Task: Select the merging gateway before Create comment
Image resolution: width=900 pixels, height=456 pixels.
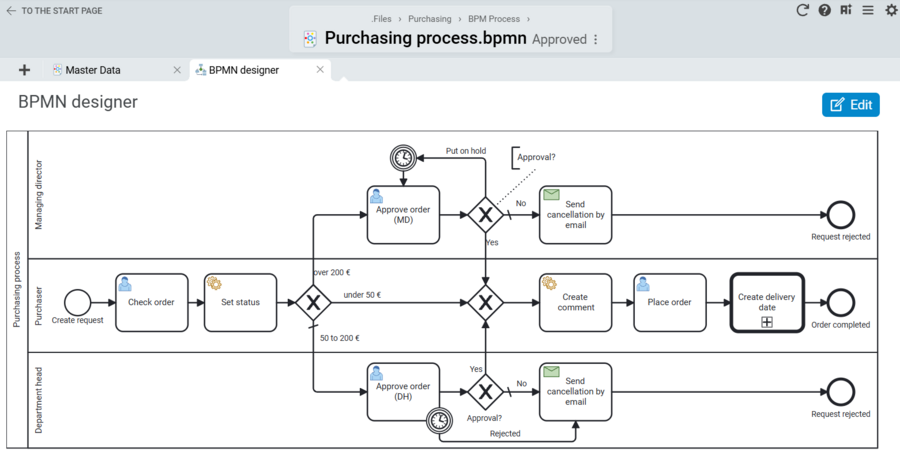Action: click(x=486, y=303)
